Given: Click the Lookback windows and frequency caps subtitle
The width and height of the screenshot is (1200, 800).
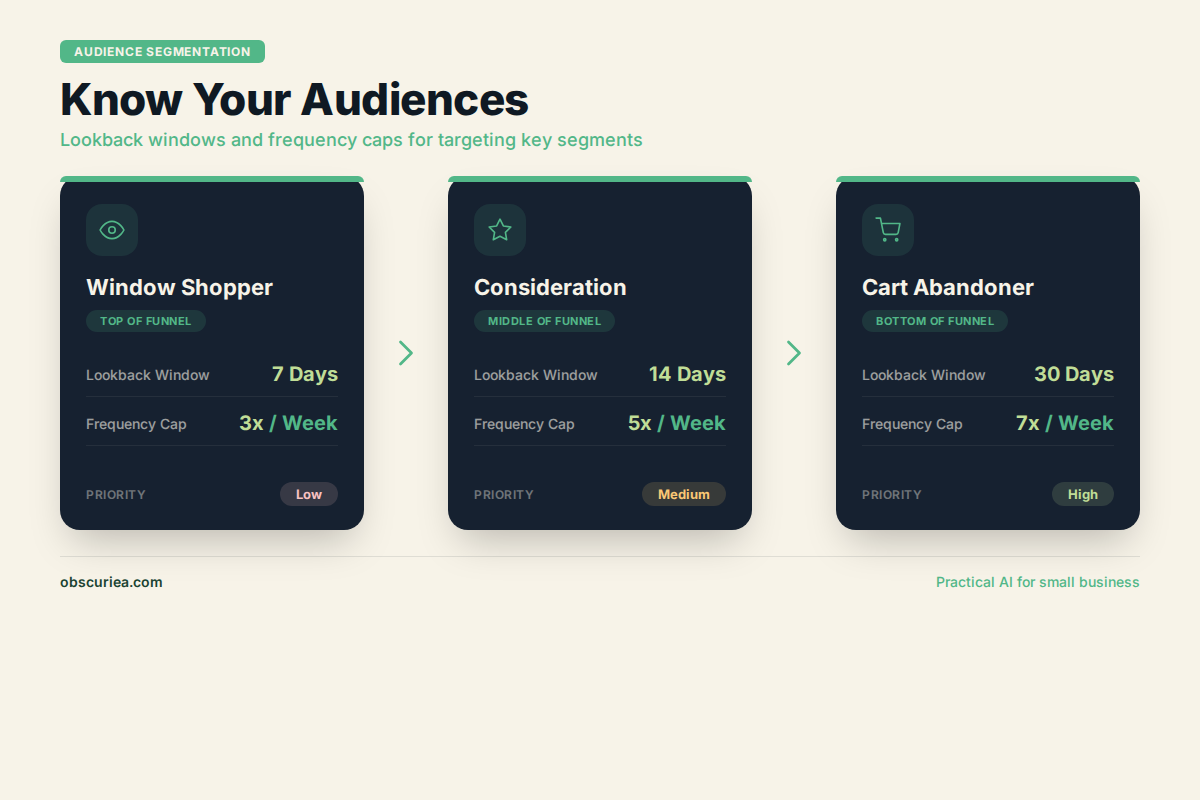Looking at the screenshot, I should (351, 140).
